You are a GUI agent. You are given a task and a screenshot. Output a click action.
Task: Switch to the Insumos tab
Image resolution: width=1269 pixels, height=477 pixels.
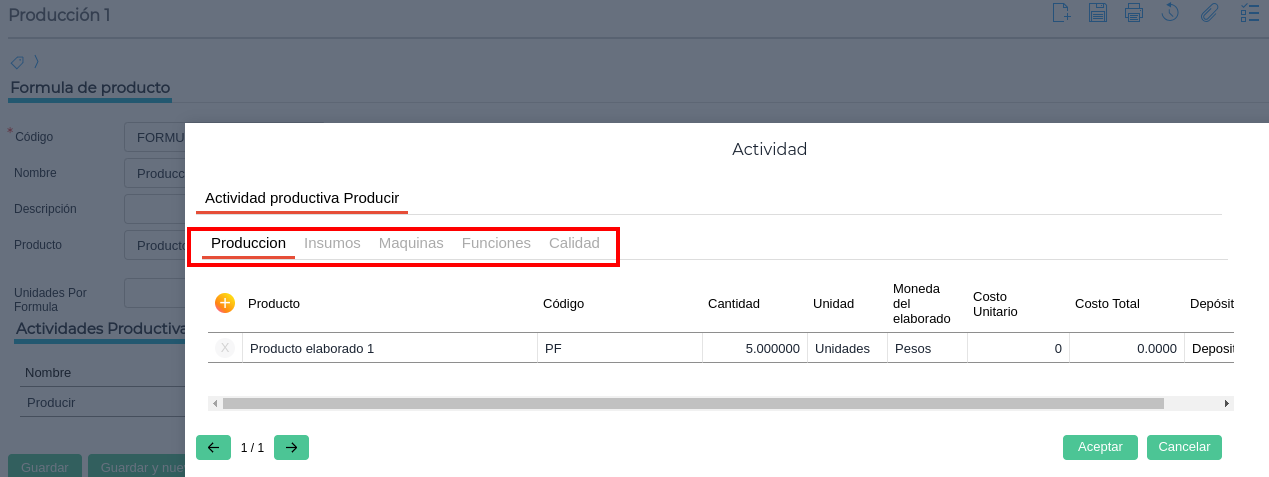point(332,243)
